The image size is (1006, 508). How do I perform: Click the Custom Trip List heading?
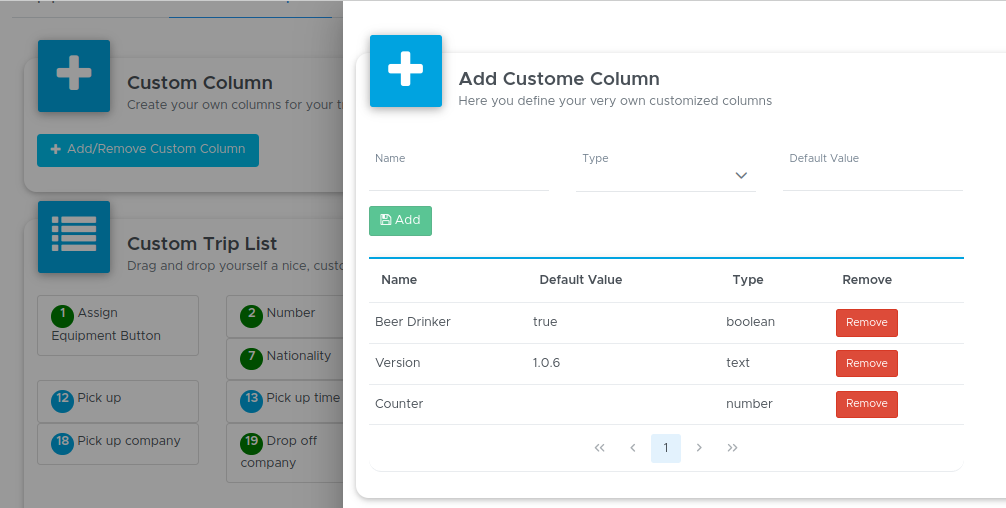(202, 244)
